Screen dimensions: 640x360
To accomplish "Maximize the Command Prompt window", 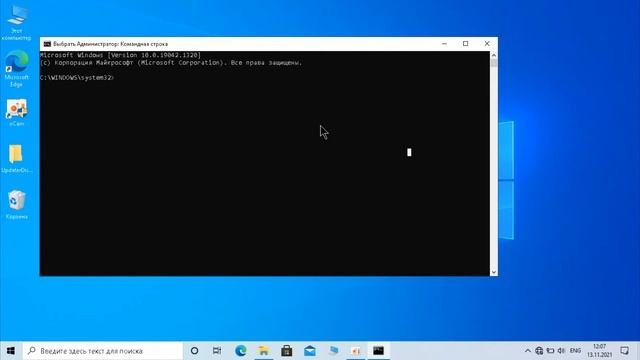I will point(465,44).
